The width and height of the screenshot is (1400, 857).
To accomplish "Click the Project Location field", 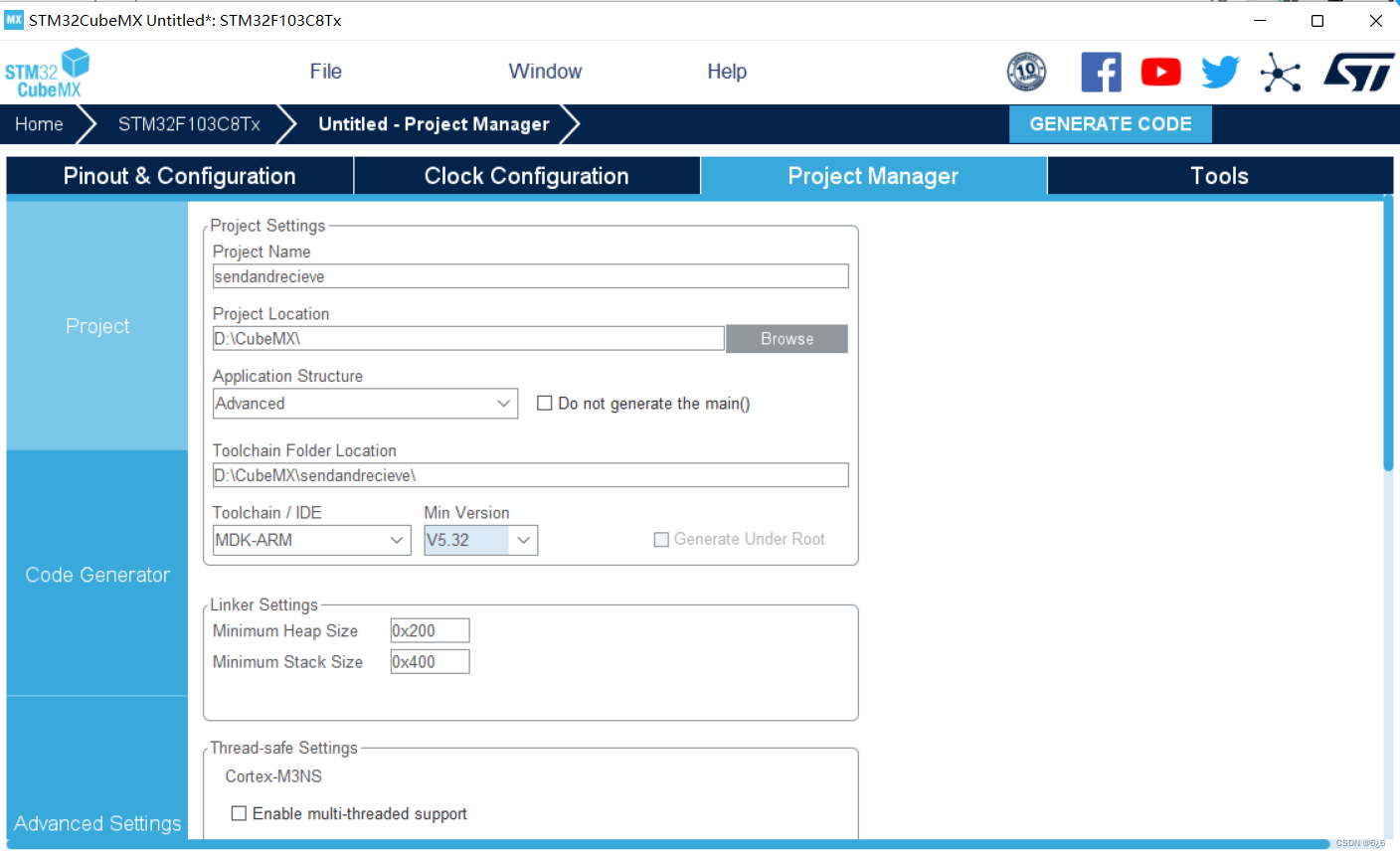I will click(x=468, y=339).
